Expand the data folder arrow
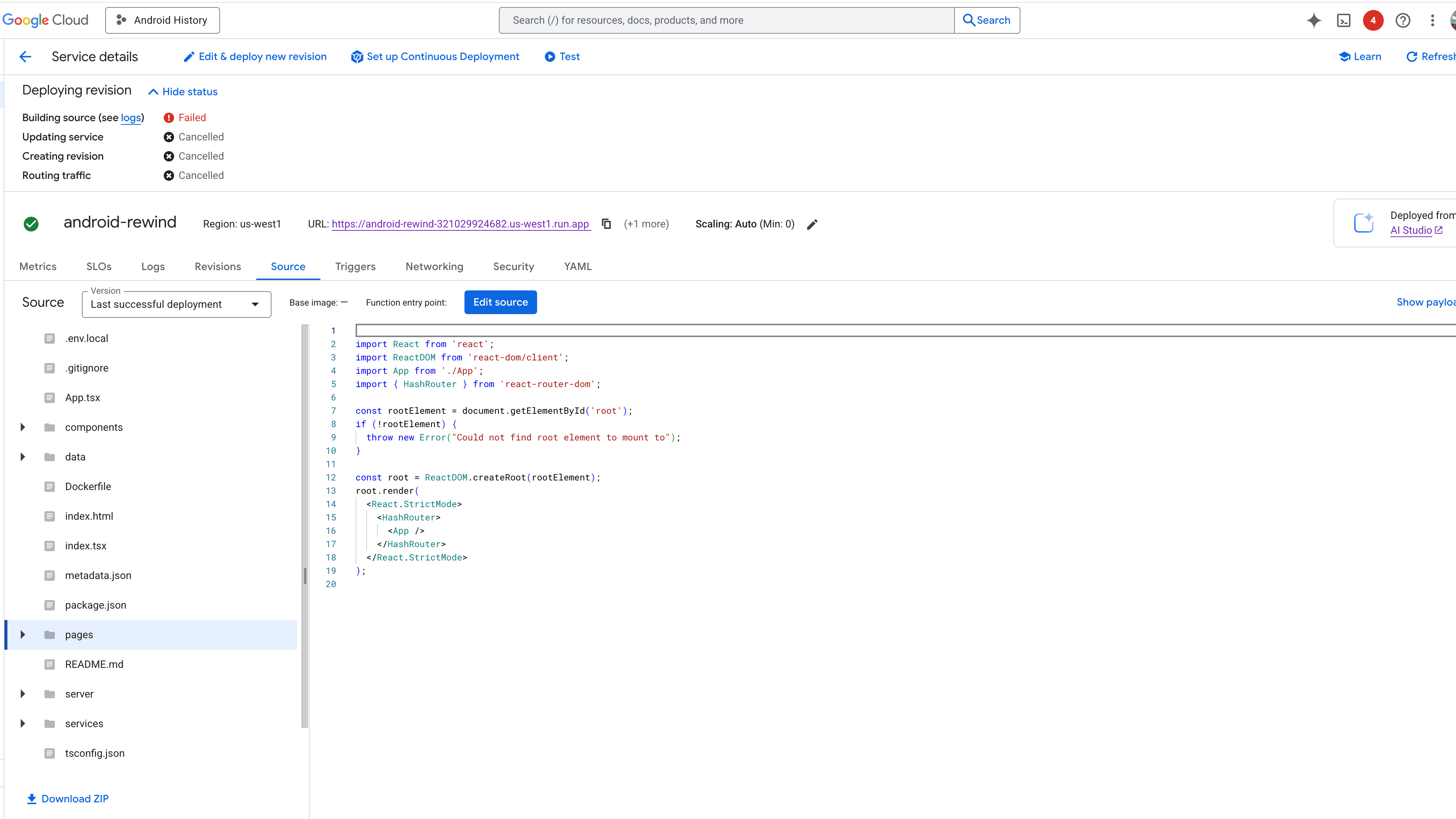 tap(23, 457)
